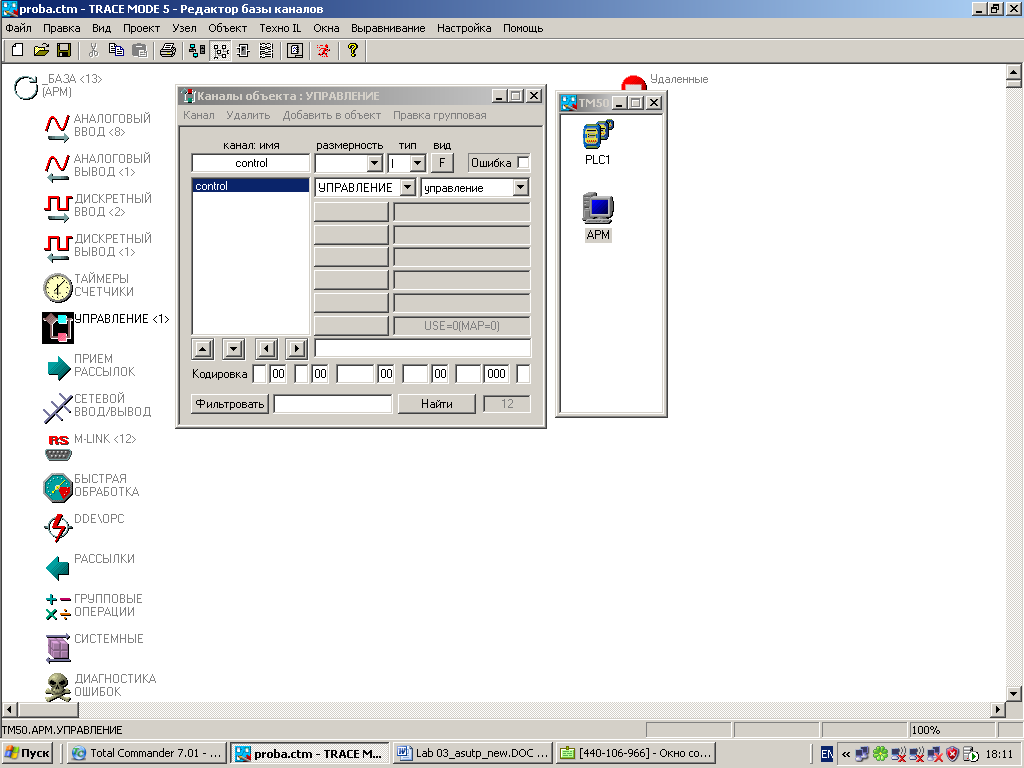
Task: Open the управление subtype dropdown
Action: pos(520,187)
